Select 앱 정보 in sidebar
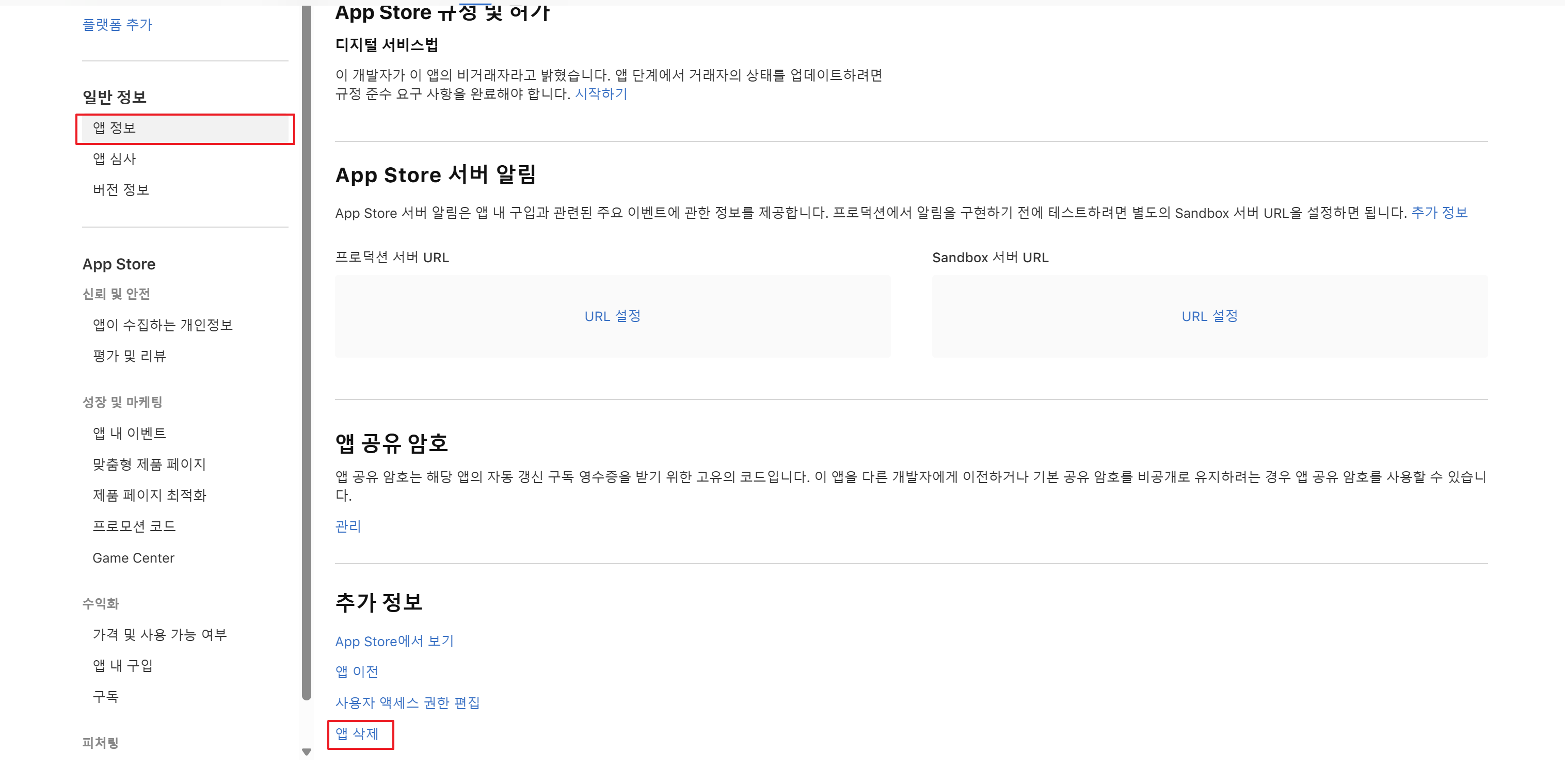The height and width of the screenshot is (784, 1565). pos(114,128)
